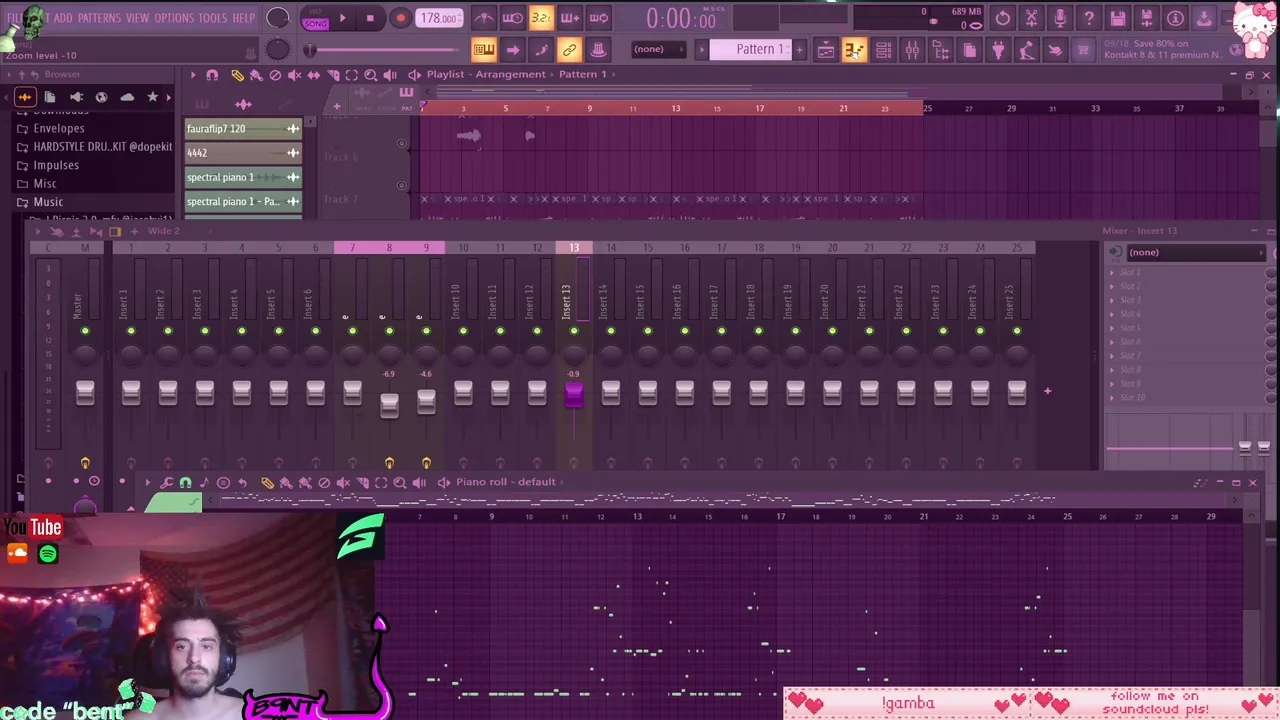1280x720 pixels.
Task: Click the save project floppy icon
Action: [1118, 18]
